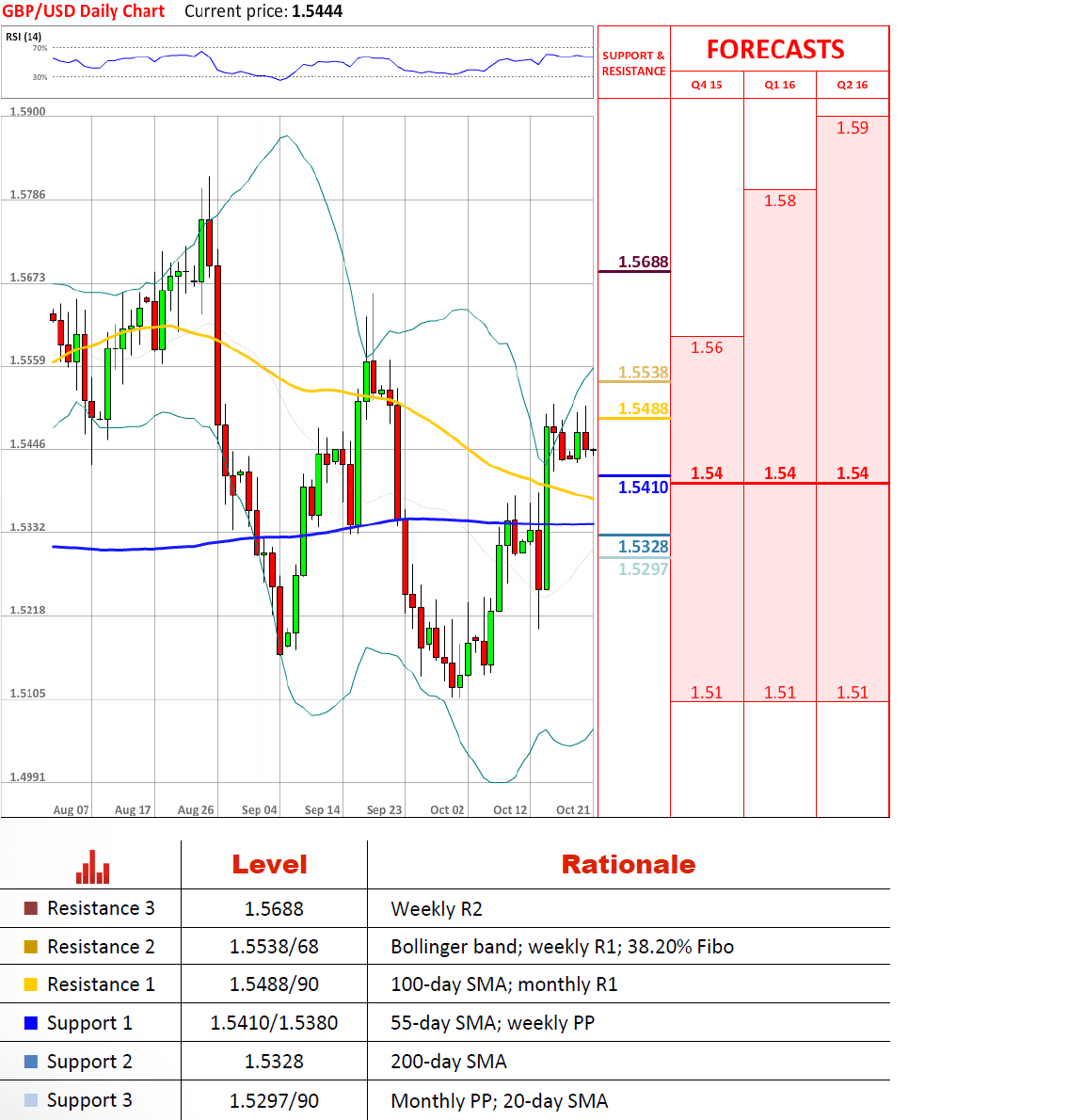Screen dimensions: 1084x1120
Task: Click the RSI 70% threshold label
Action: (x=40, y=49)
